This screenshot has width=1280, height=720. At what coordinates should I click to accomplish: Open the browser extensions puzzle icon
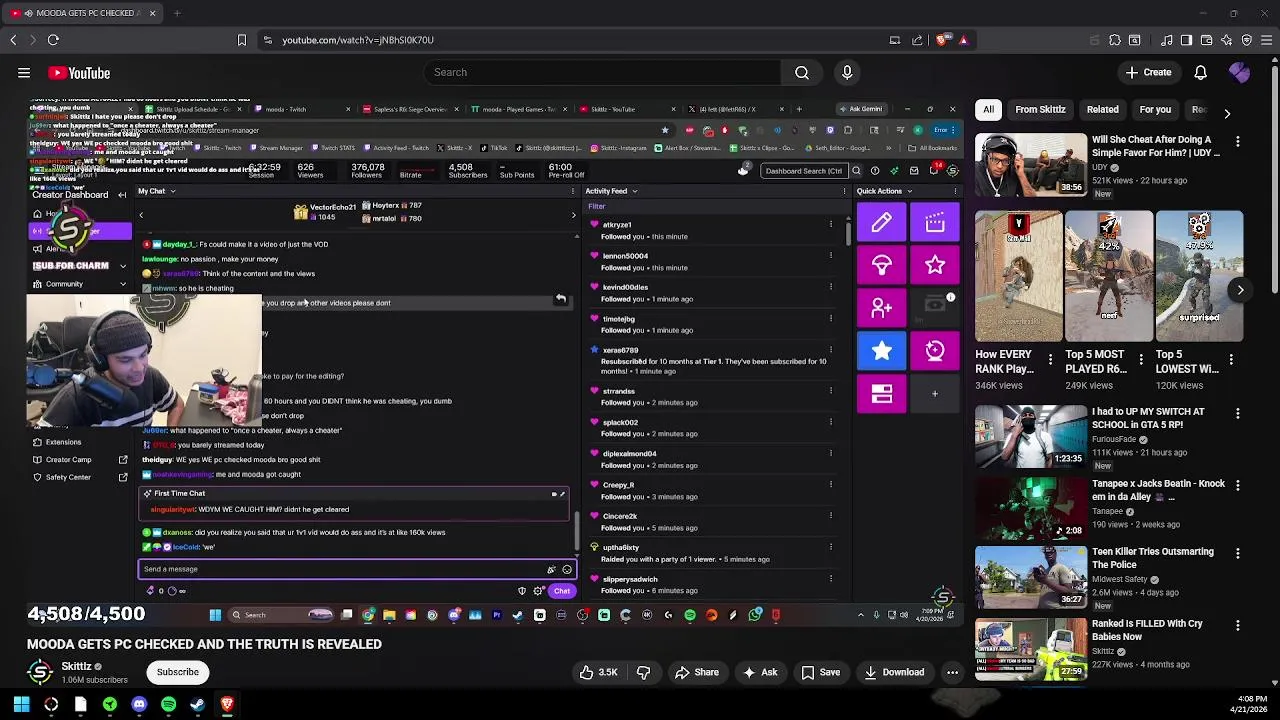coord(1115,40)
